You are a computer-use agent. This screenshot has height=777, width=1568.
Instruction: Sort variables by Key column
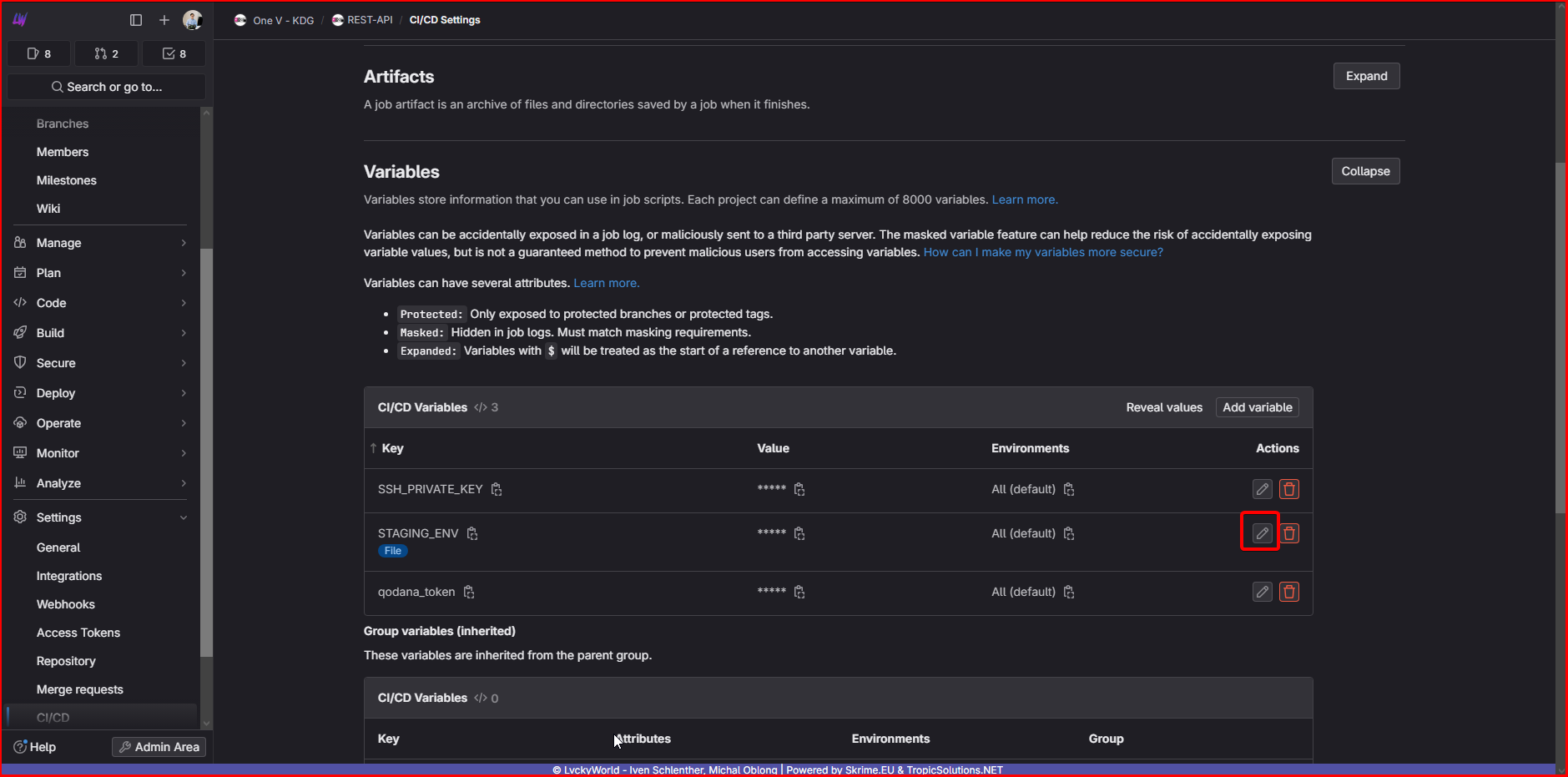click(391, 448)
